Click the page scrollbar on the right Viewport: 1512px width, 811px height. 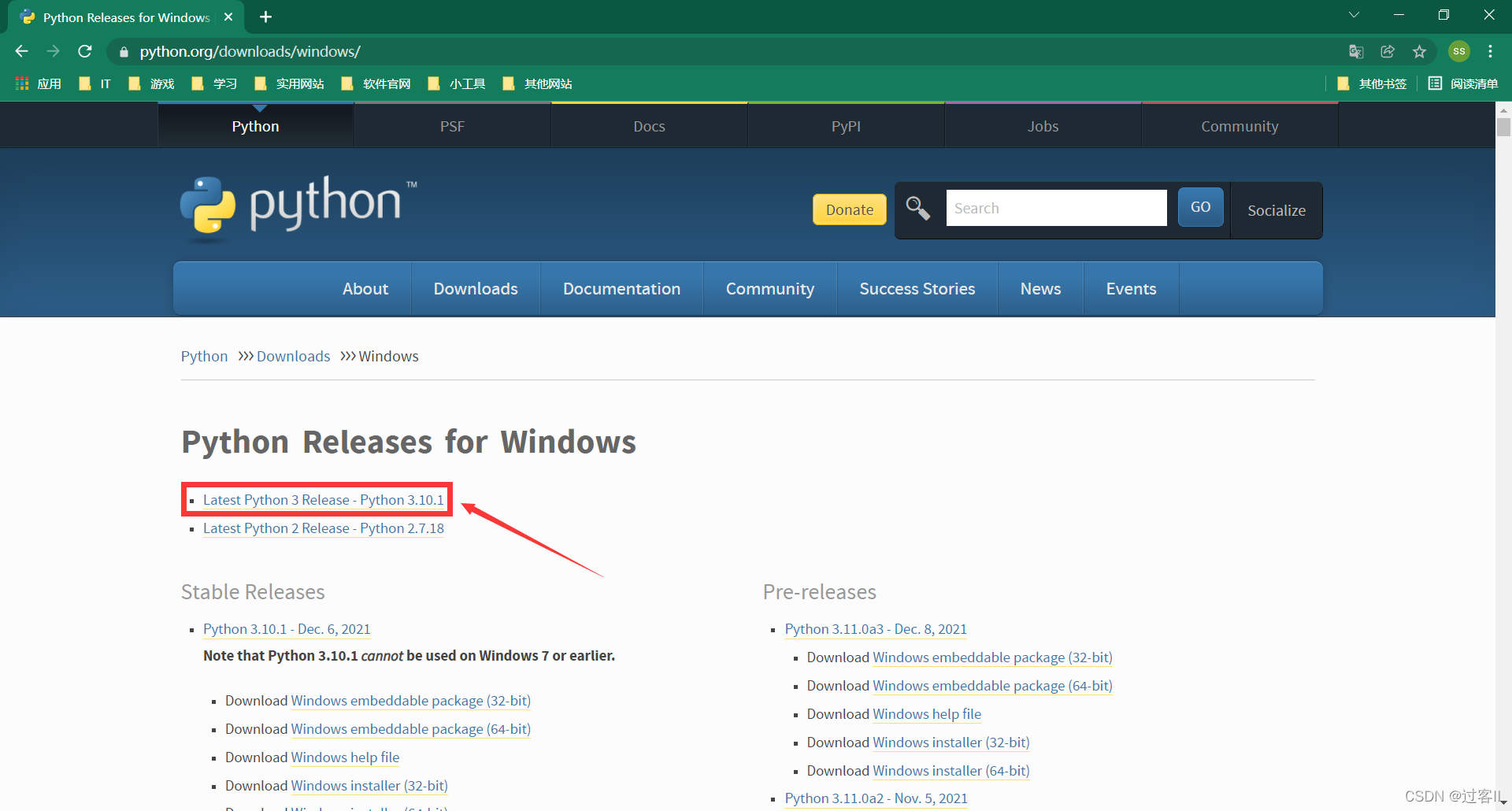1505,126
